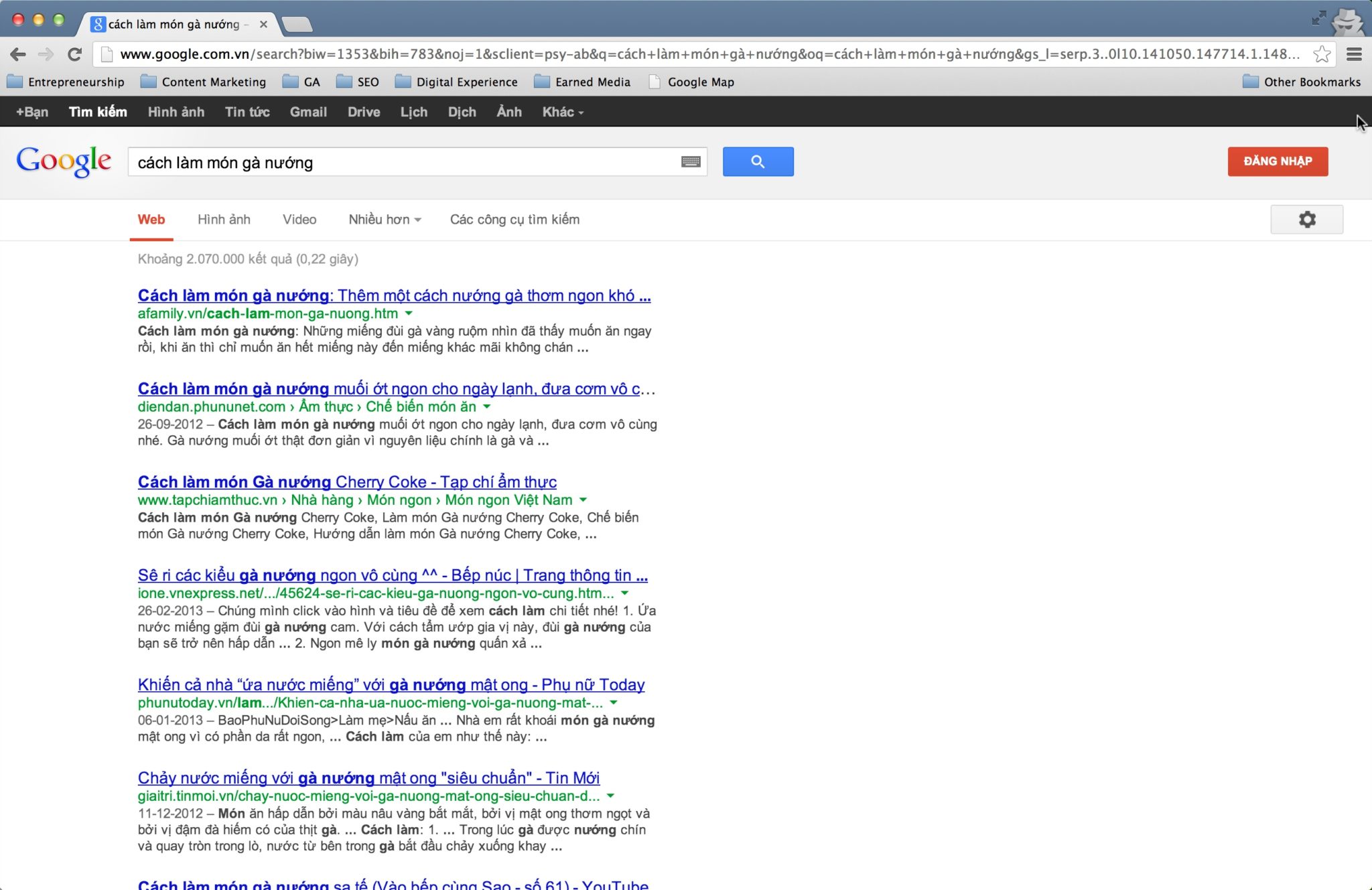
Task: Expand arrow next to giaitri.tinmoi.vn URL
Action: click(x=610, y=796)
